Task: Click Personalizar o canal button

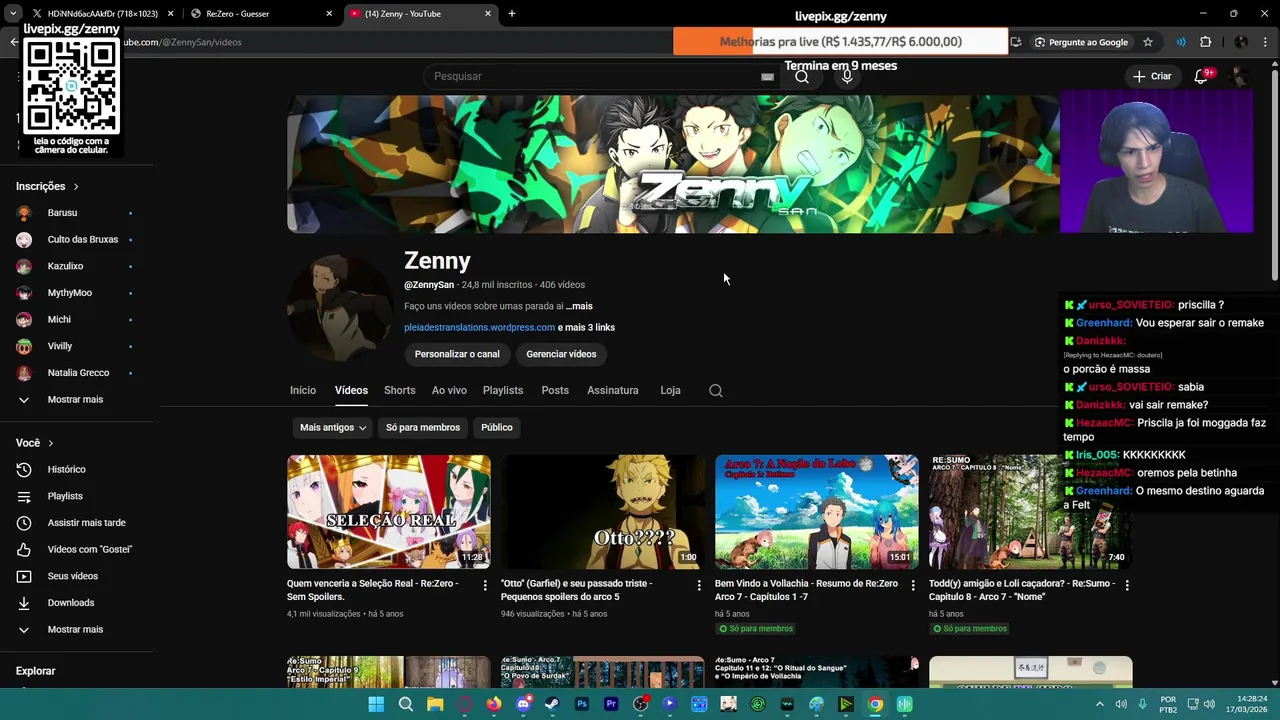Action: point(457,354)
